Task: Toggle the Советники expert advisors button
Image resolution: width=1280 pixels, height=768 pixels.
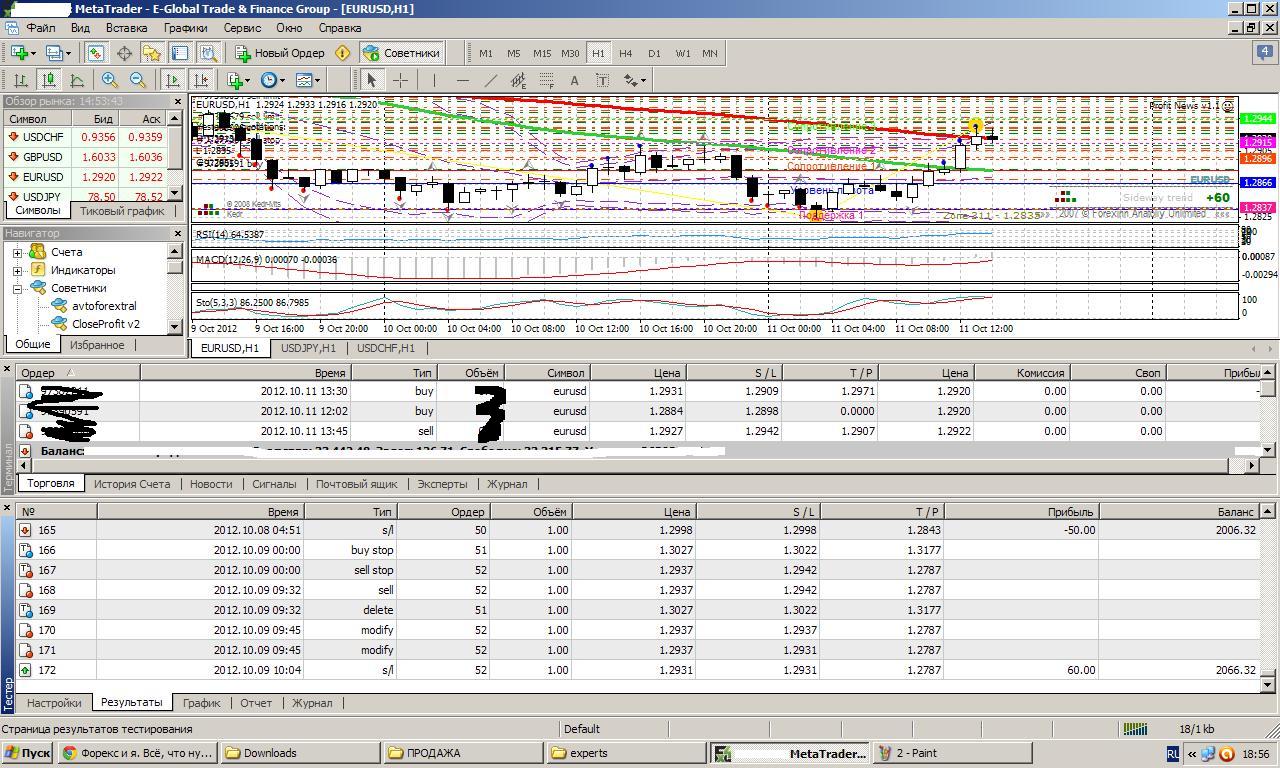Action: click(x=401, y=53)
